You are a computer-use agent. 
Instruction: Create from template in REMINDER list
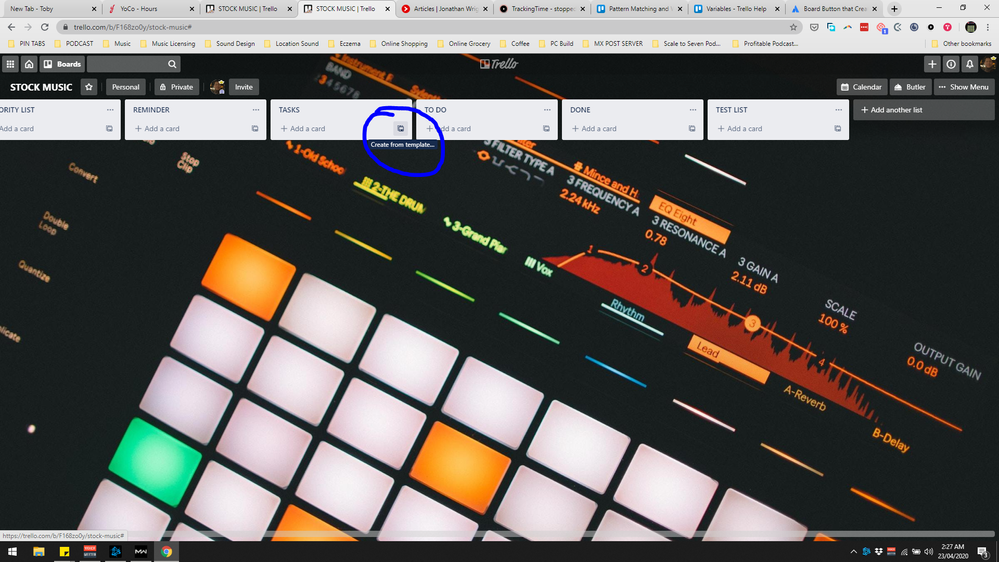pos(255,129)
